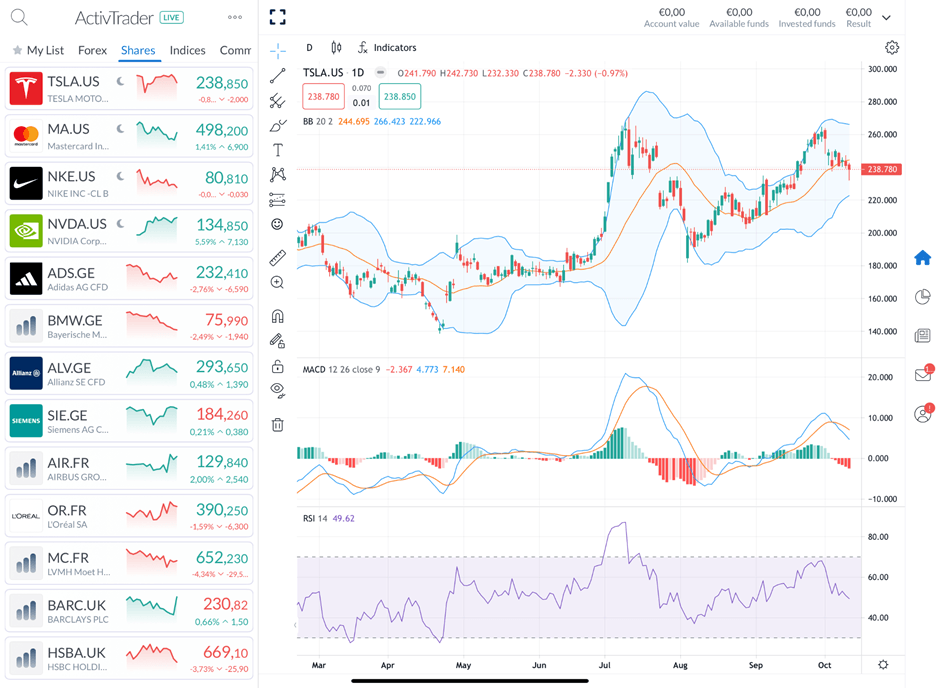The height and width of the screenshot is (688, 940).
Task: Select the trend line drawing tool
Action: [278, 76]
